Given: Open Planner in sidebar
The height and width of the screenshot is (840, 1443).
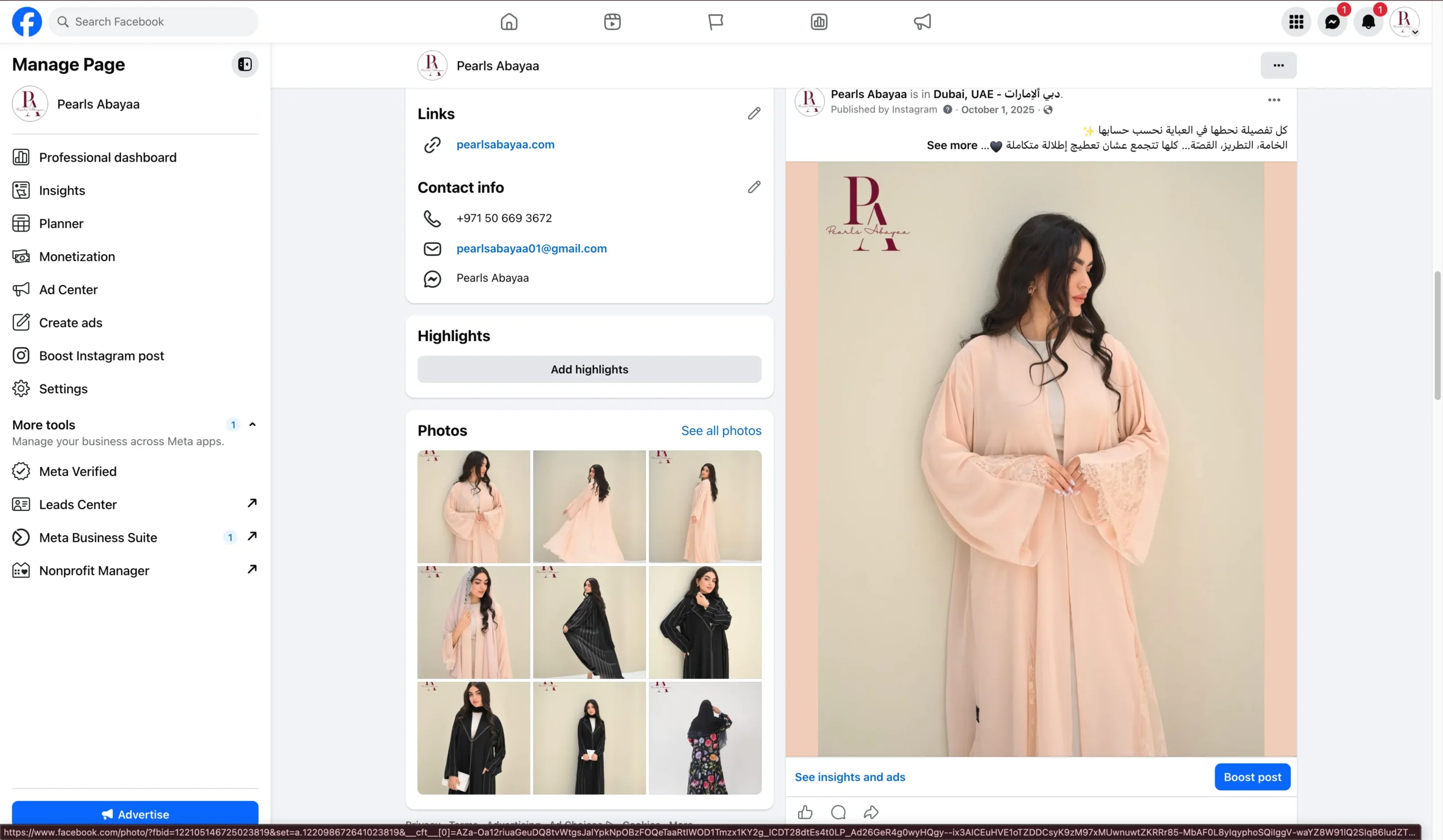Looking at the screenshot, I should [x=135, y=223].
